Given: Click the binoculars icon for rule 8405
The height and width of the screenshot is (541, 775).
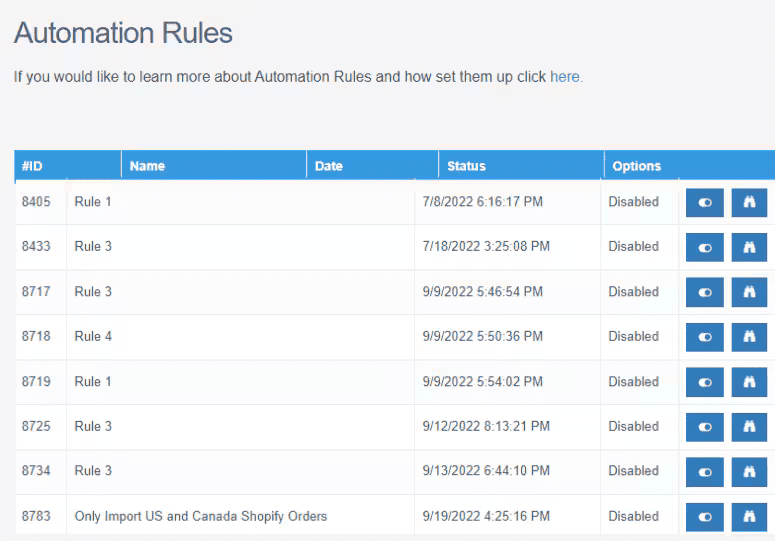Looking at the screenshot, I should pyautogui.click(x=748, y=202).
